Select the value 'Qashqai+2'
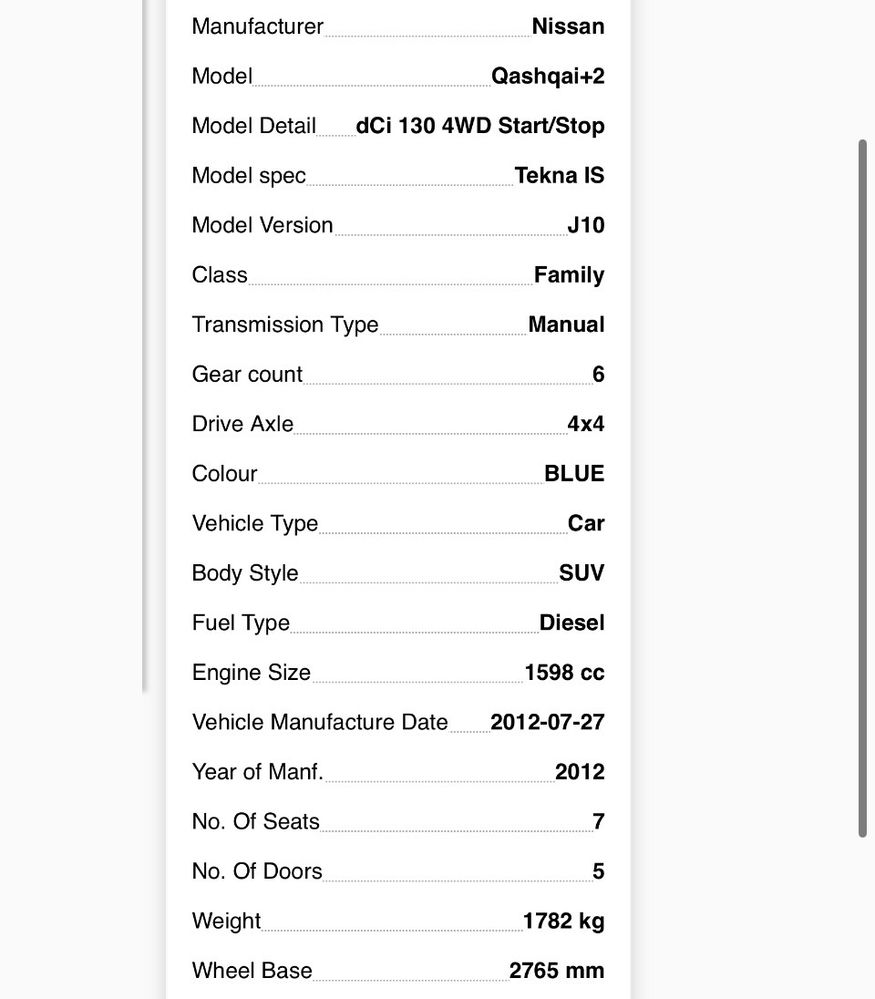The height and width of the screenshot is (999, 875). (x=547, y=76)
